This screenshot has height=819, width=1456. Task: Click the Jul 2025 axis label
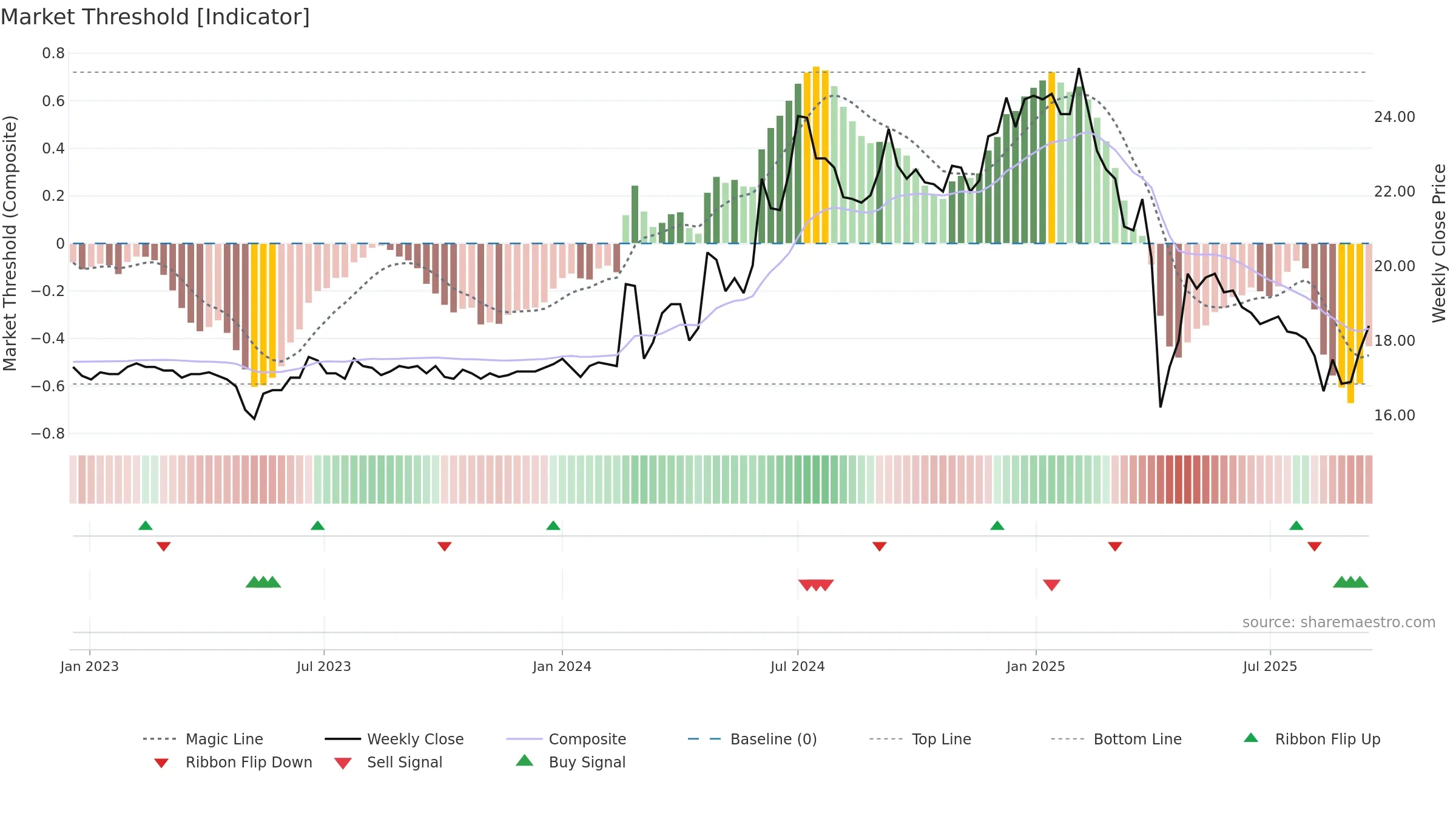pos(1270,667)
